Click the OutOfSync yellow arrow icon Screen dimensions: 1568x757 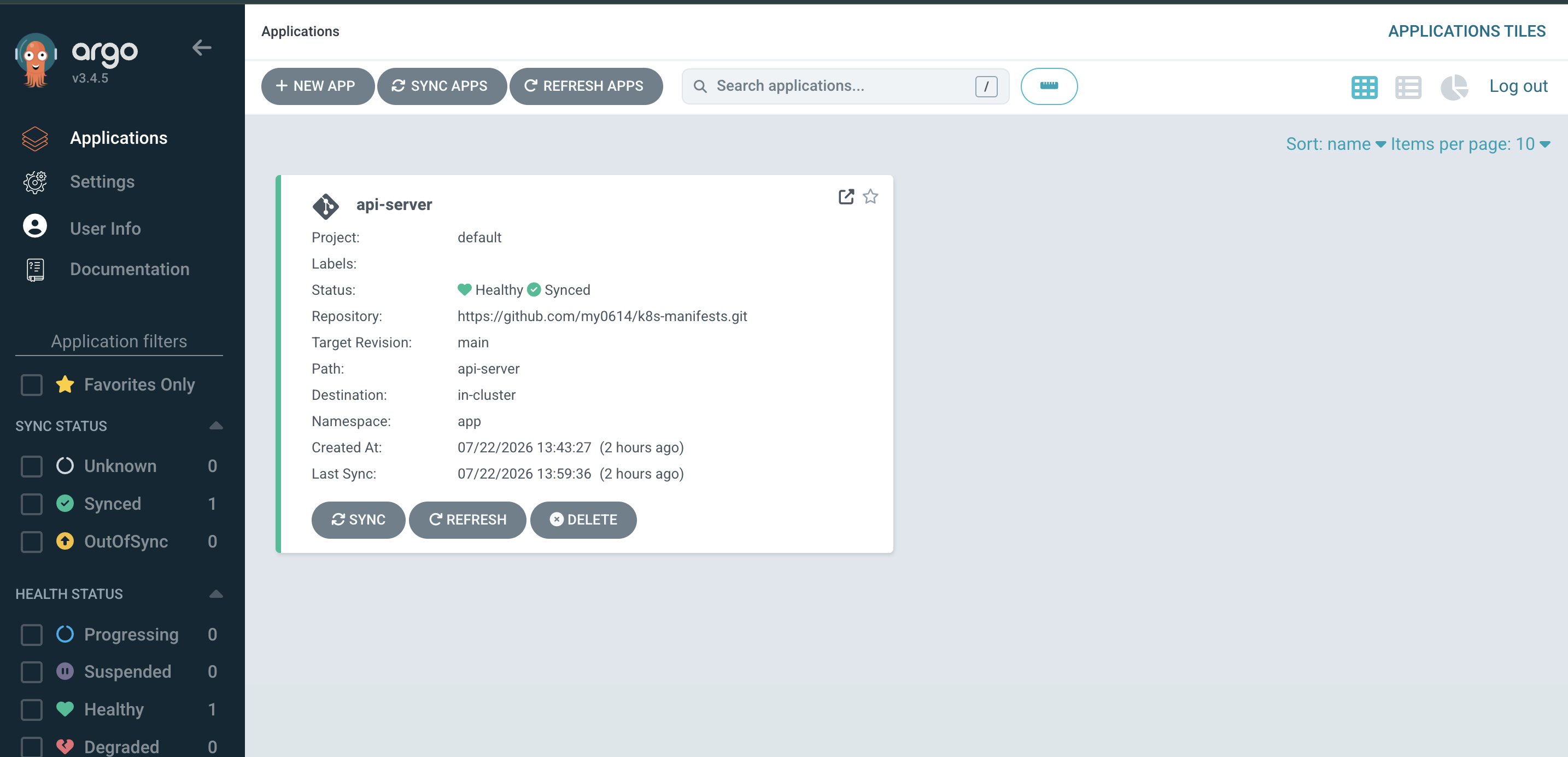click(65, 541)
